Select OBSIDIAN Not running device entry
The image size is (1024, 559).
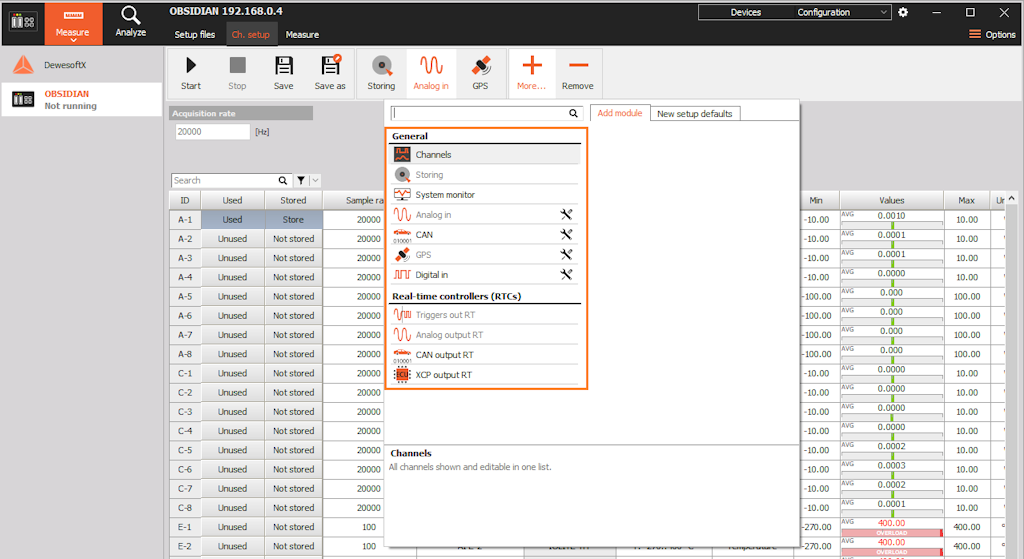(x=82, y=99)
